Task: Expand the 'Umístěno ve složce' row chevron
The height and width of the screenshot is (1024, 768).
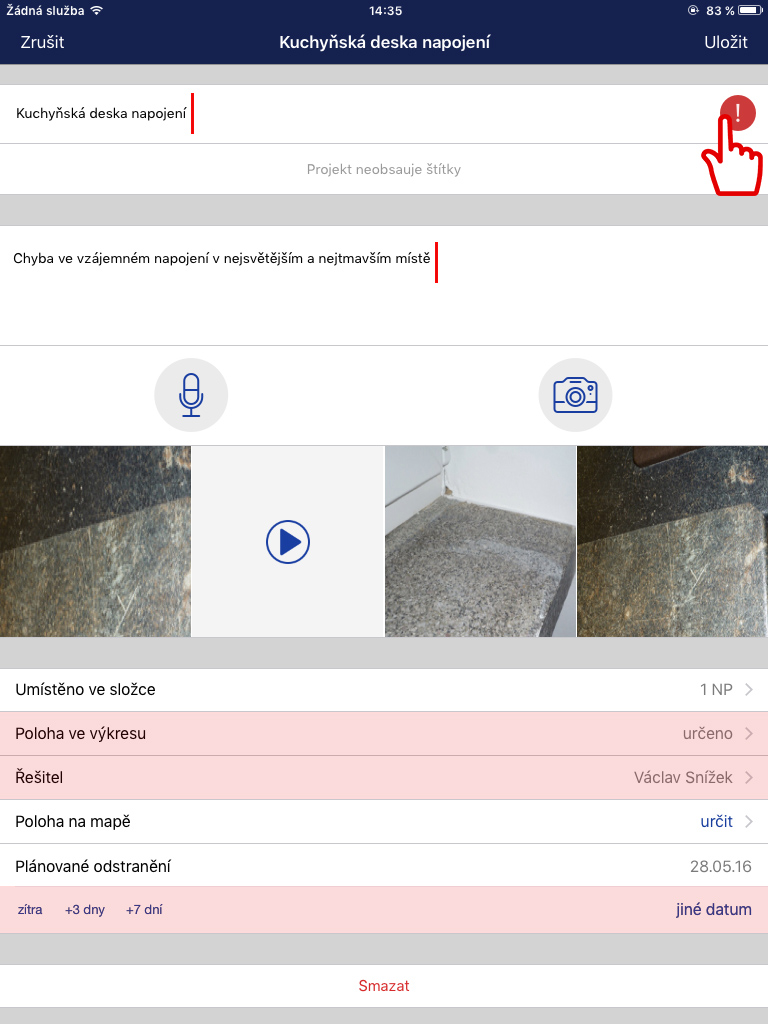Action: [749, 690]
